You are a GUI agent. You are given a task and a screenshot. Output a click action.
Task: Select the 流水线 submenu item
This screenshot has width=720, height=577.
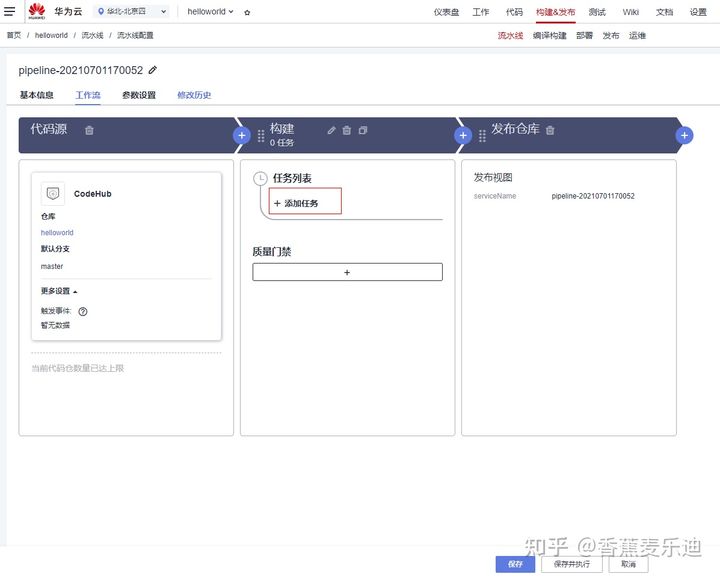click(x=510, y=35)
